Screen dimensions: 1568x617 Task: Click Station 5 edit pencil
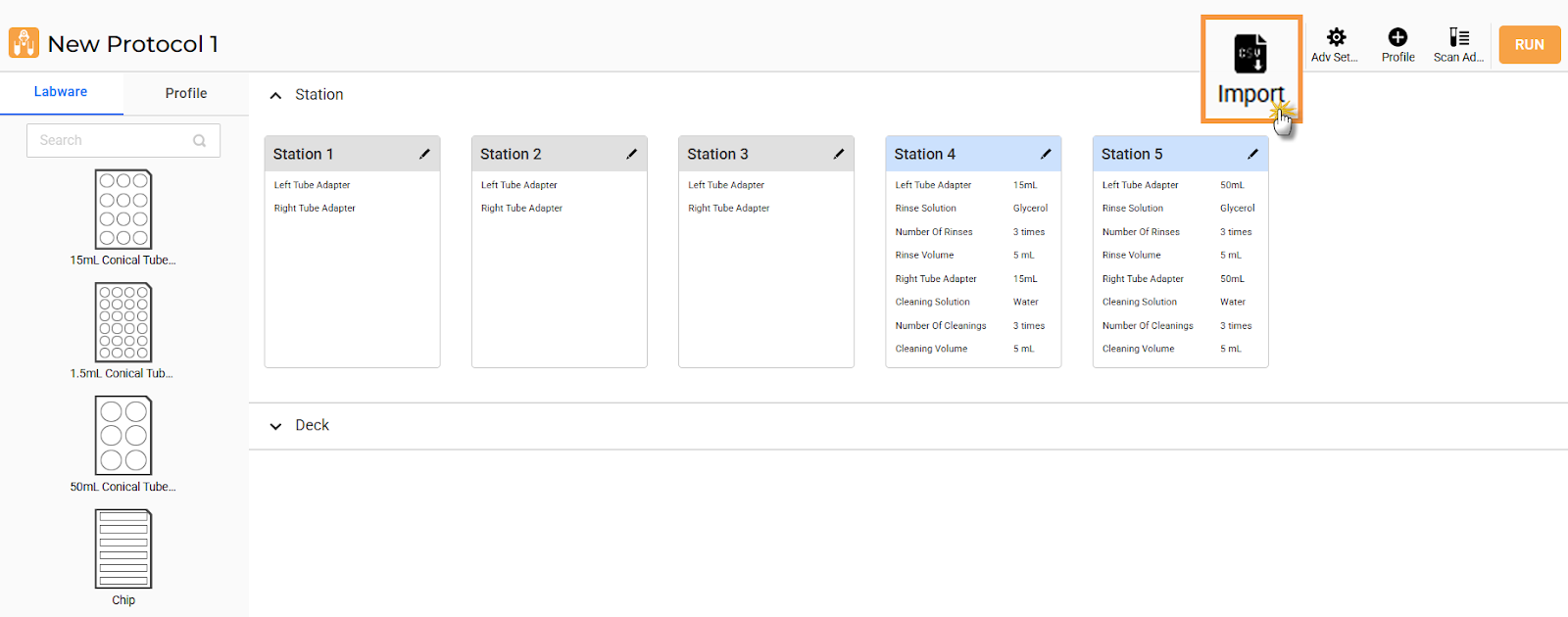pos(1252,154)
